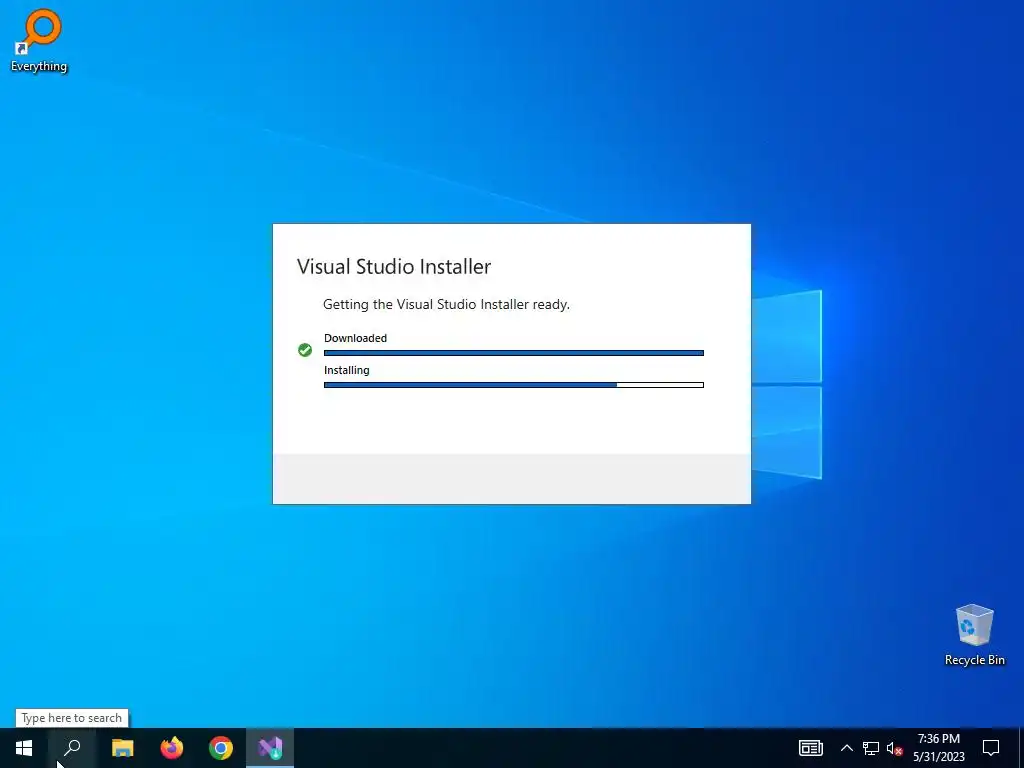The height and width of the screenshot is (768, 1024).
Task: Open the Recycle Bin on desktop
Action: pos(974,635)
